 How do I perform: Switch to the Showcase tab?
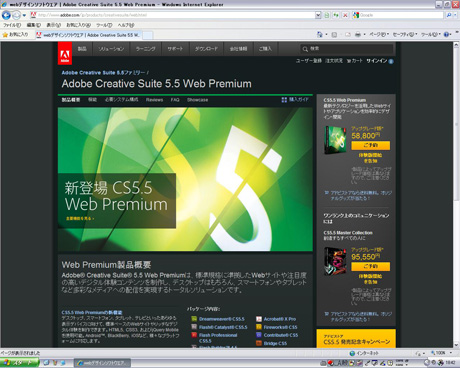197,100
